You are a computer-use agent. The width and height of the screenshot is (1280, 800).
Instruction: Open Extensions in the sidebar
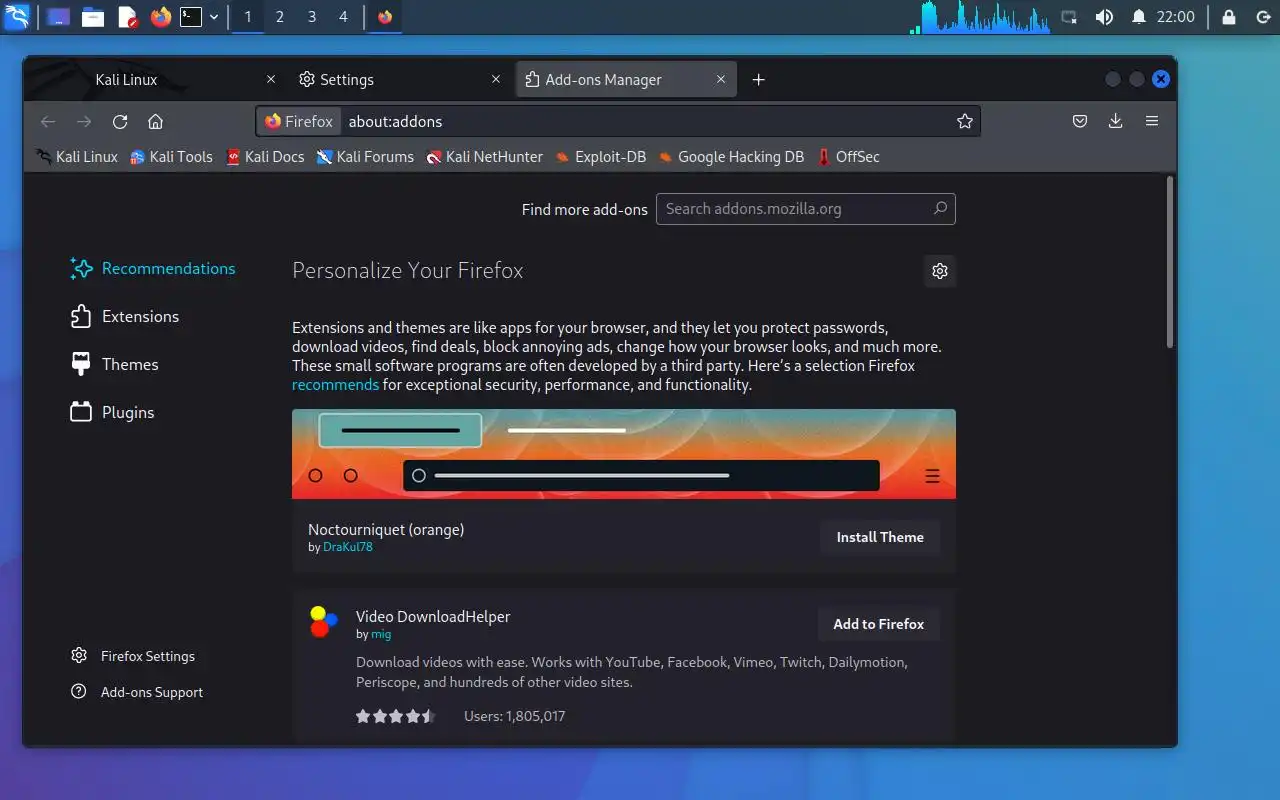(125, 317)
